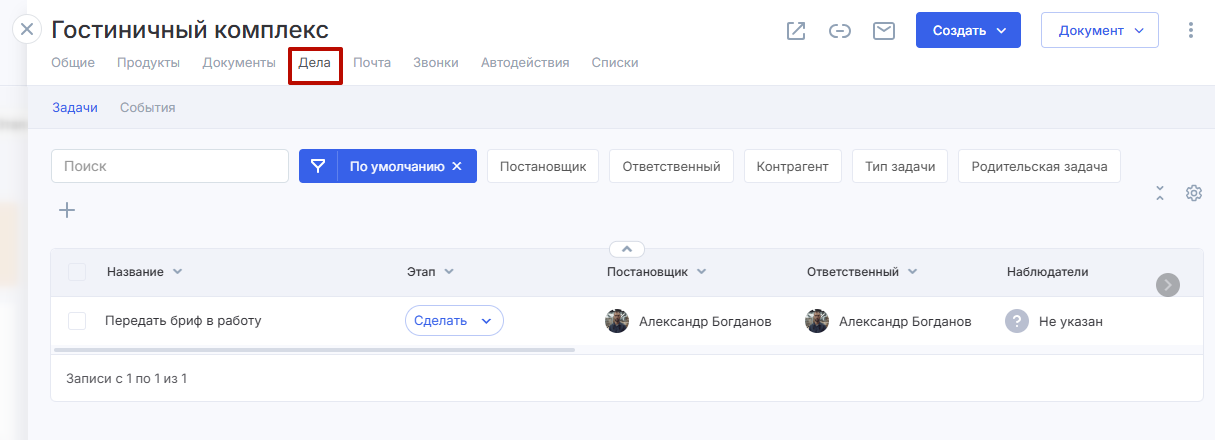Switch to the Продукты tab

(x=148, y=63)
